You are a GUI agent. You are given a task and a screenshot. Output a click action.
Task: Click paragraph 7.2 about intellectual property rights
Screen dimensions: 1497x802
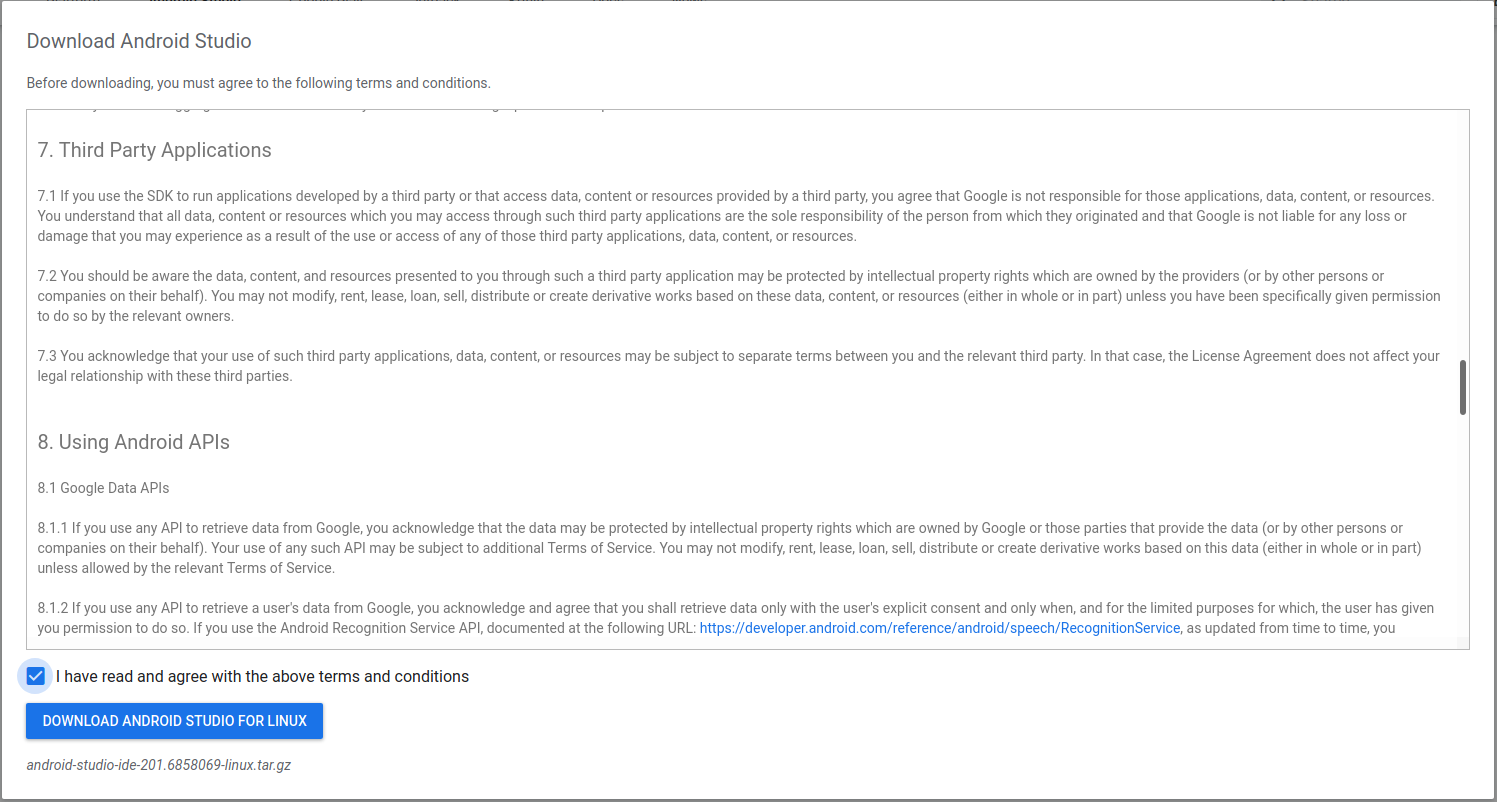[x=739, y=296]
